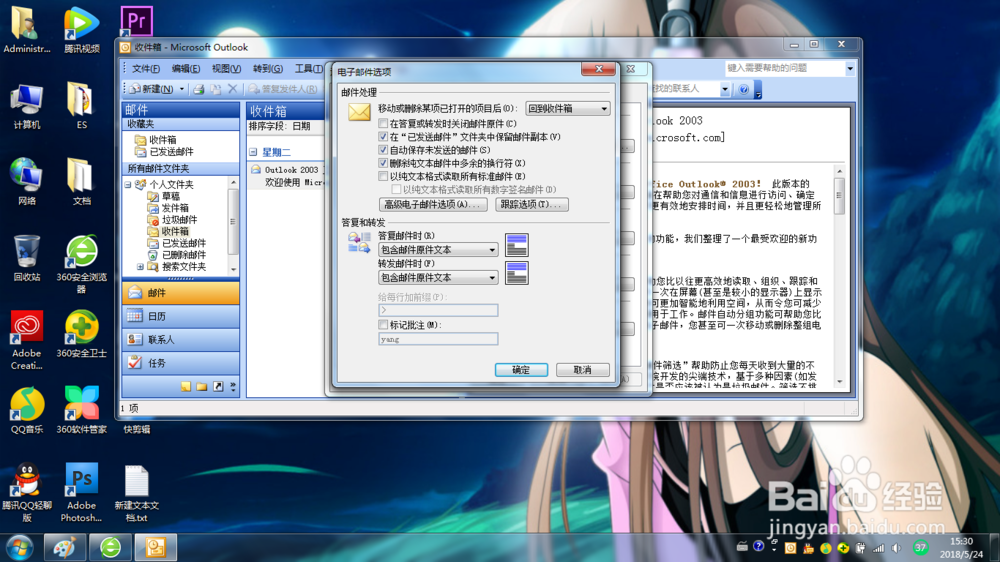The width and height of the screenshot is (1000, 562).
Task: Click the print icon in Outlook toolbar
Action: [199, 89]
